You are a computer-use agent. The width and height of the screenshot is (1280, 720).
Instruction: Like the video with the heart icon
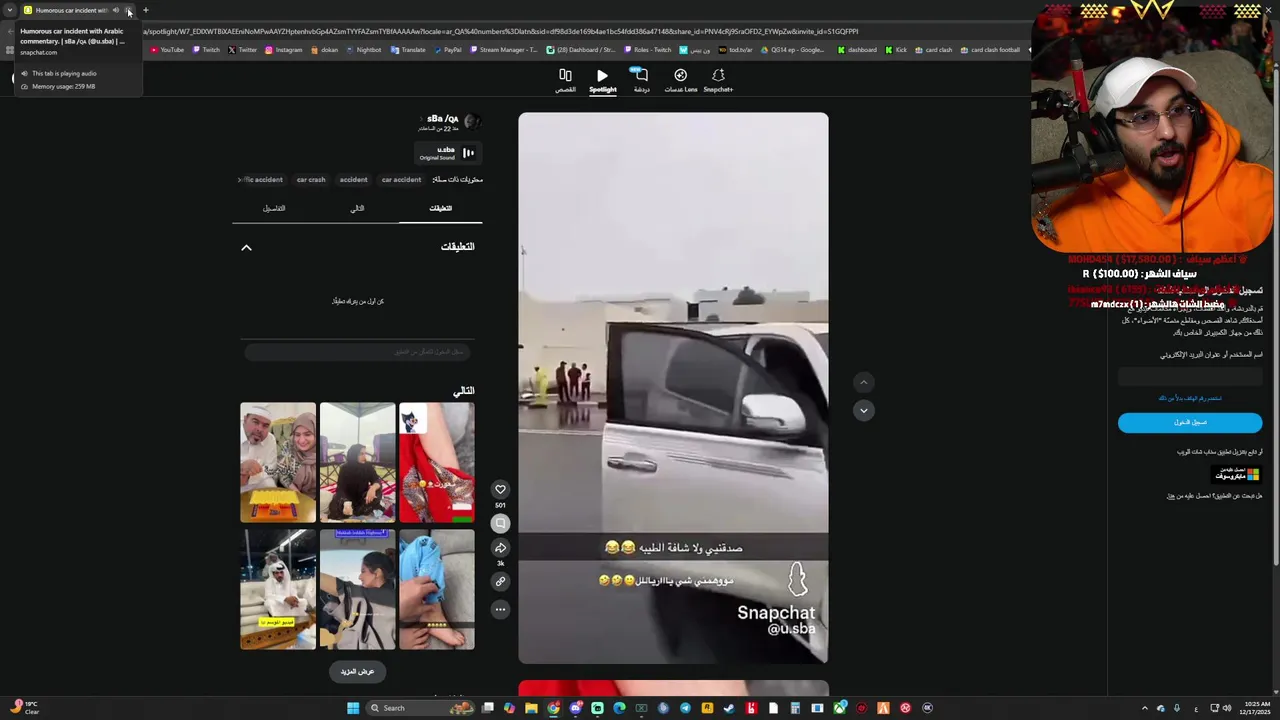click(x=500, y=489)
